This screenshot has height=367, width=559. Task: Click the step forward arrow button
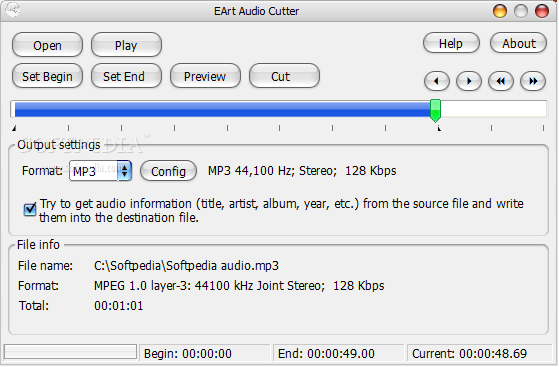(x=469, y=81)
